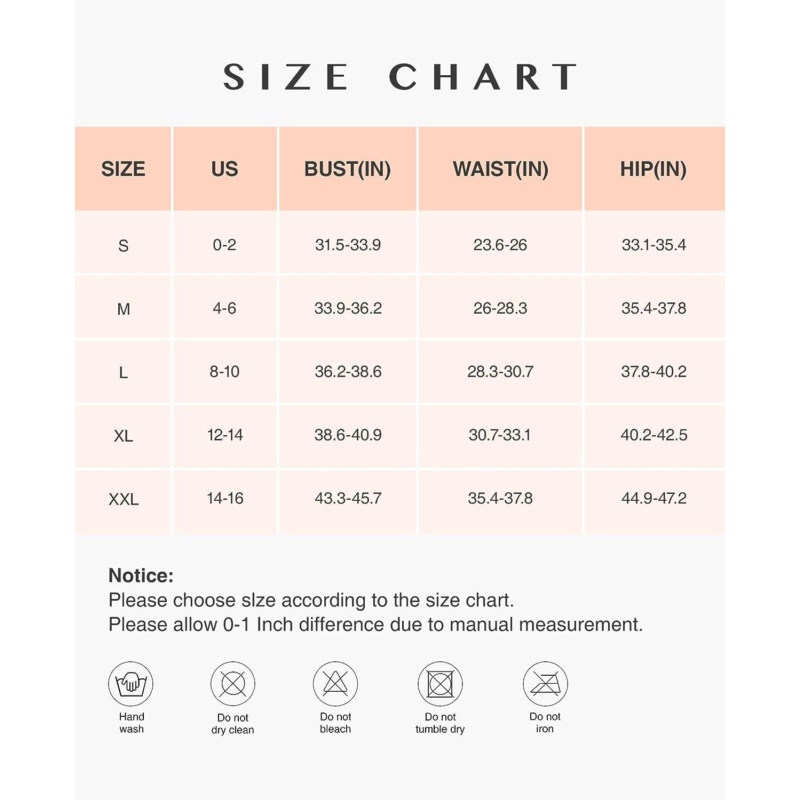Click the SIZE CHART title
The width and height of the screenshot is (800, 800).
pos(400,77)
